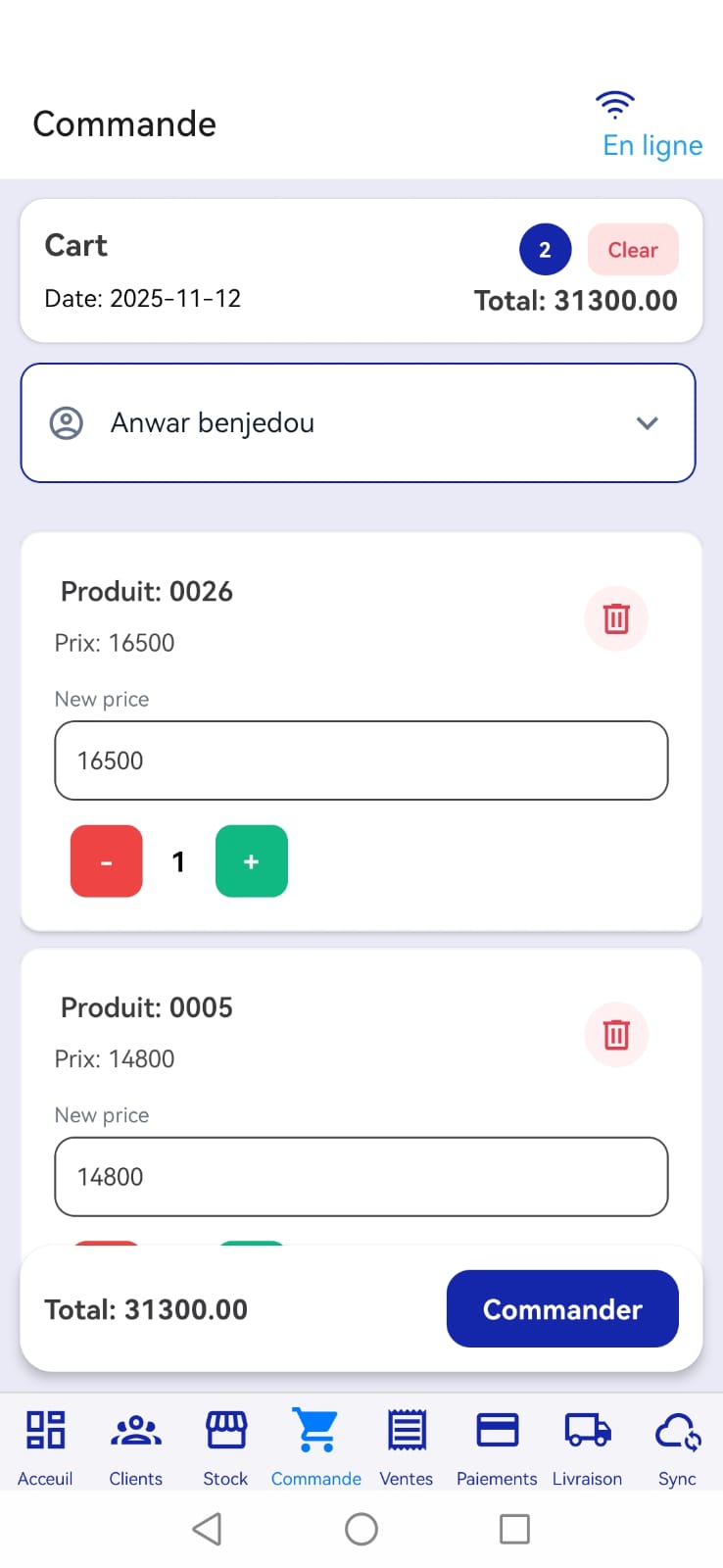
Task: Increase quantity of product 0026
Action: [x=252, y=861]
